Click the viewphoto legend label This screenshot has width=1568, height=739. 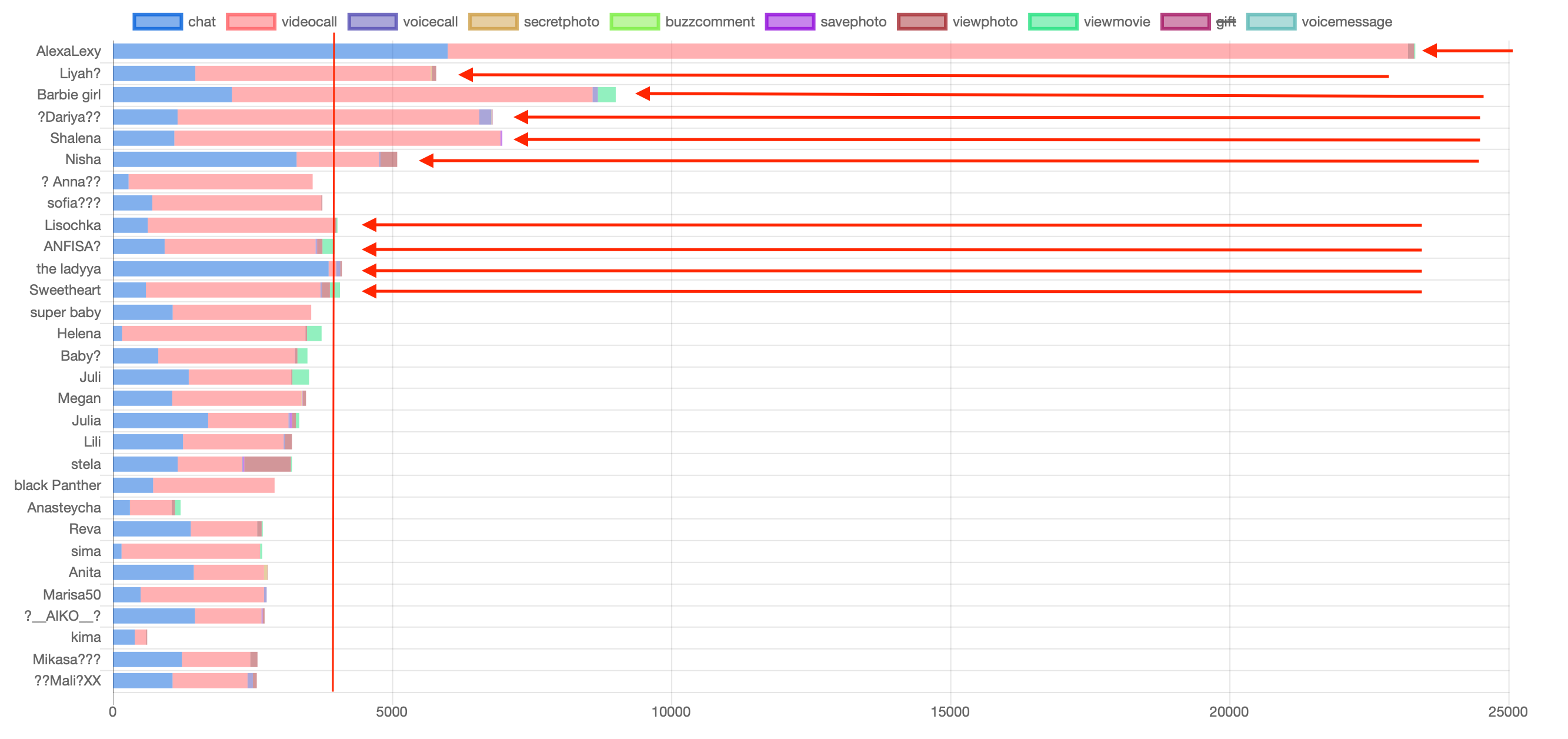pyautogui.click(x=985, y=22)
